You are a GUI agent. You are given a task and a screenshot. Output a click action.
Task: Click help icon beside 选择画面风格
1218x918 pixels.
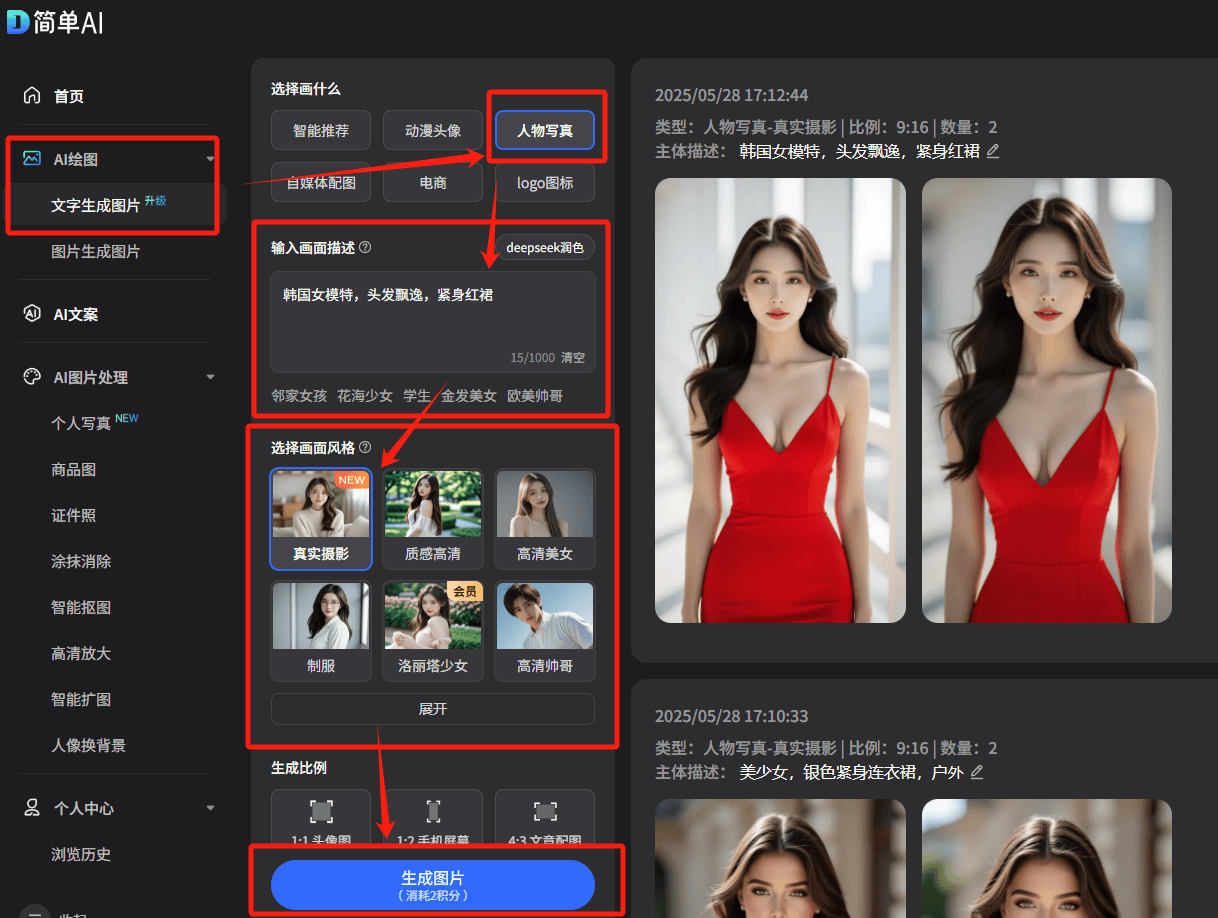(x=365, y=448)
